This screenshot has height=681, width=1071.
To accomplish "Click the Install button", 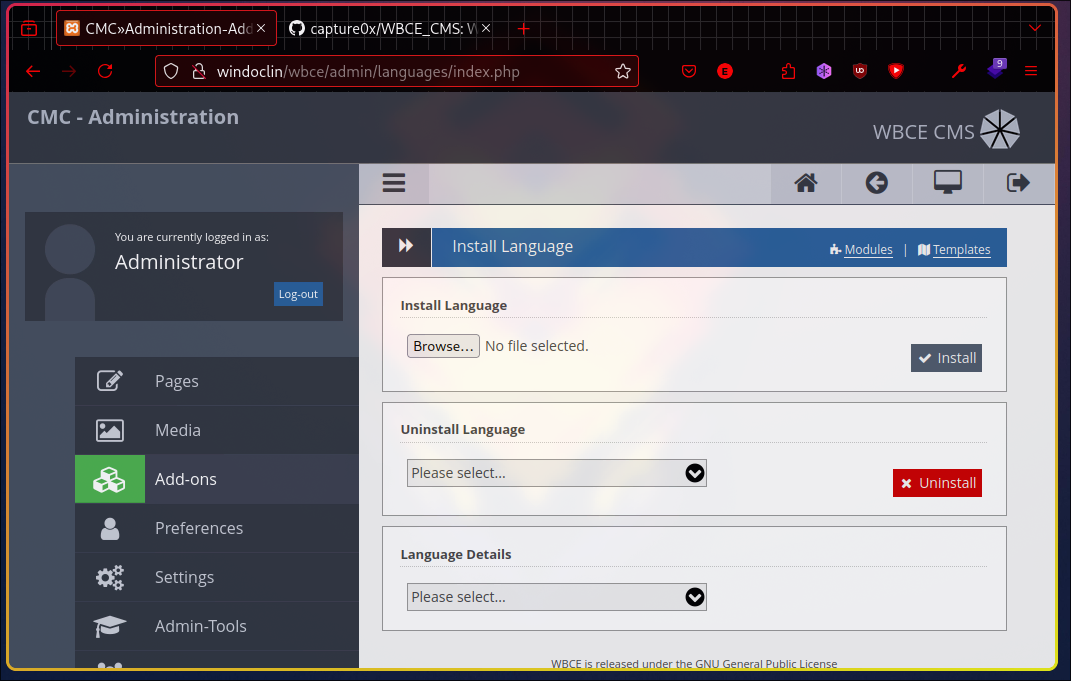I will (945, 357).
